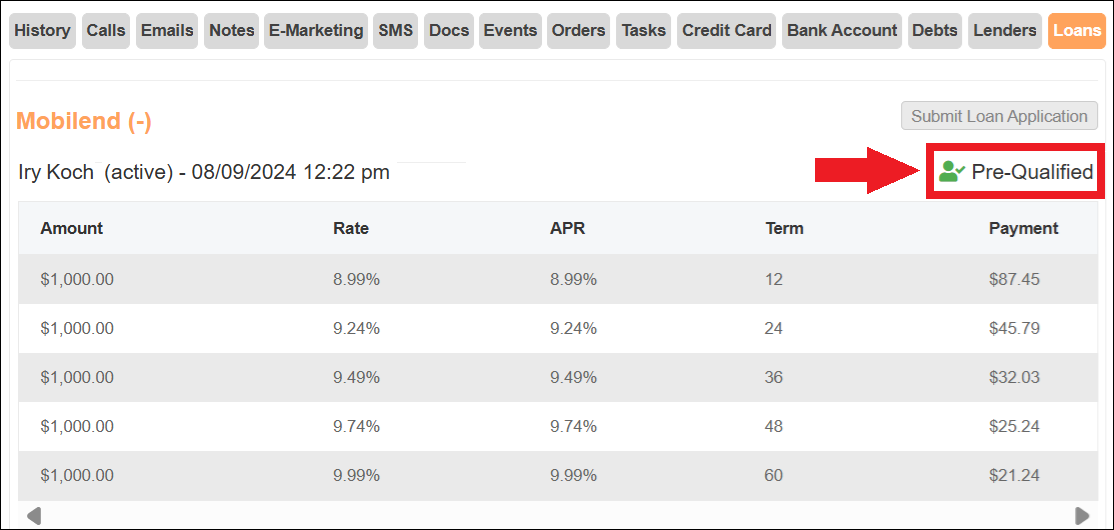
Task: Click the $1,000.00 amount in the 12-term row
Action: pos(77,279)
